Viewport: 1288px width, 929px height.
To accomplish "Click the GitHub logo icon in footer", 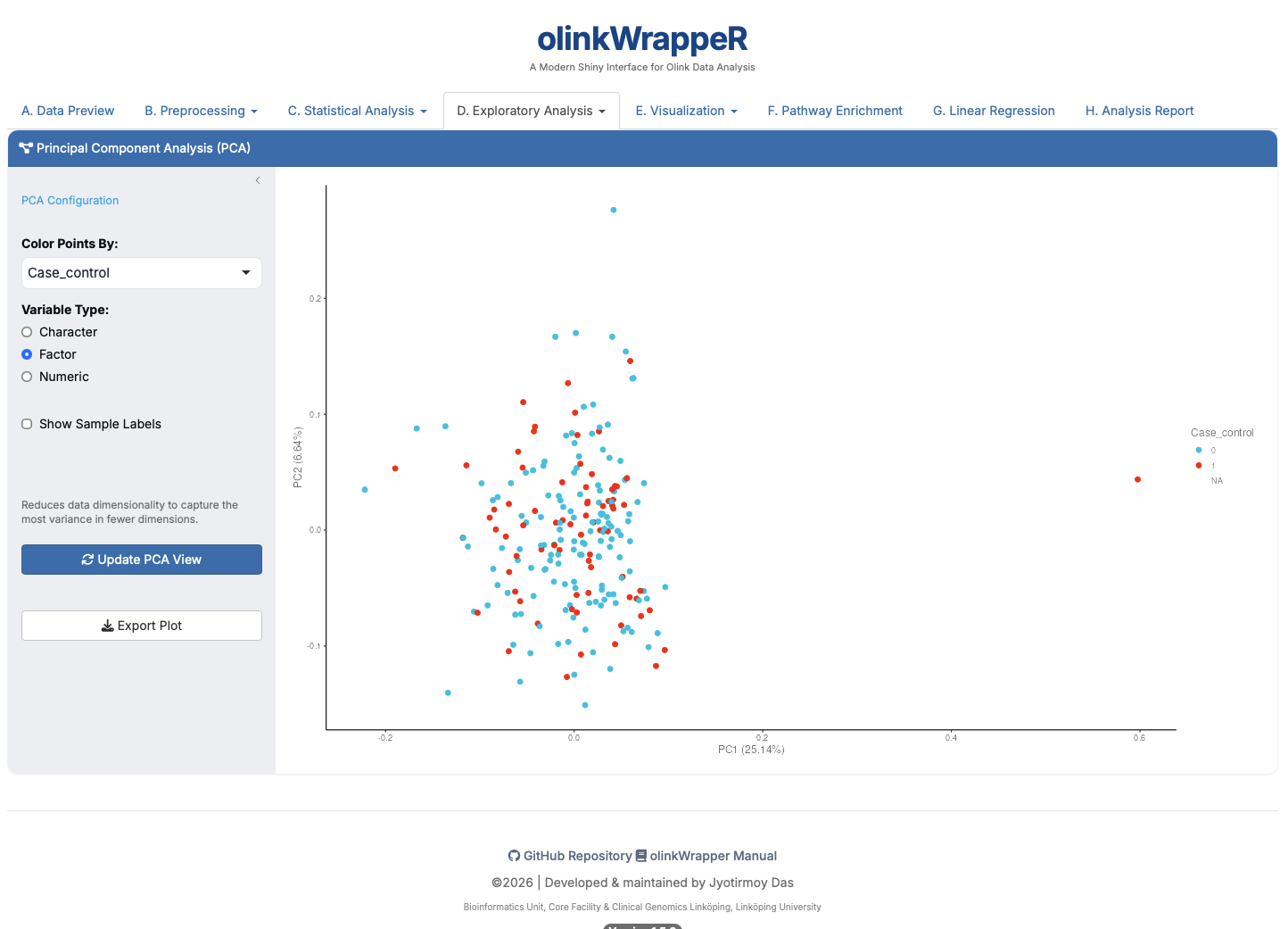I will [514, 856].
